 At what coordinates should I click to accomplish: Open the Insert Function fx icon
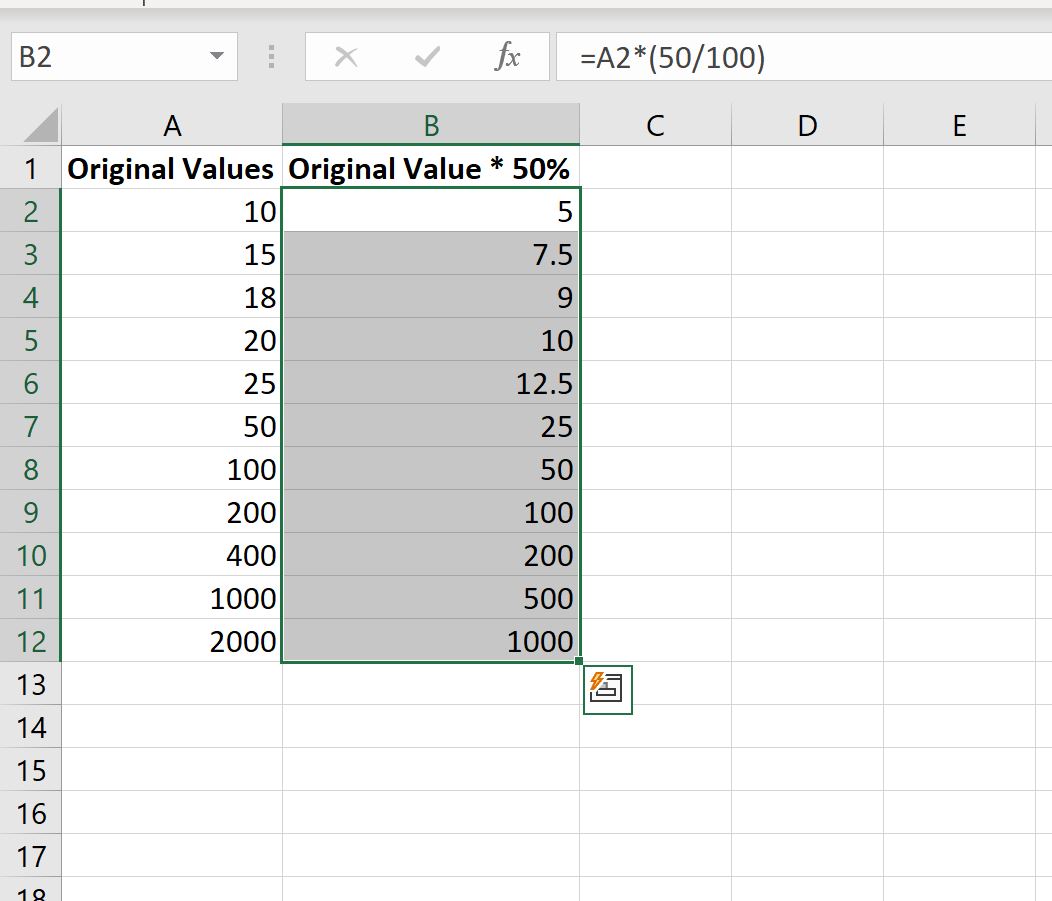pyautogui.click(x=508, y=56)
